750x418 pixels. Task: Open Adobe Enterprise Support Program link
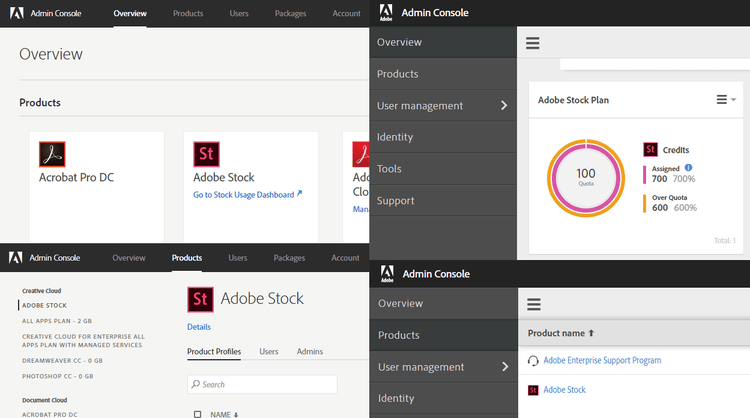point(602,360)
